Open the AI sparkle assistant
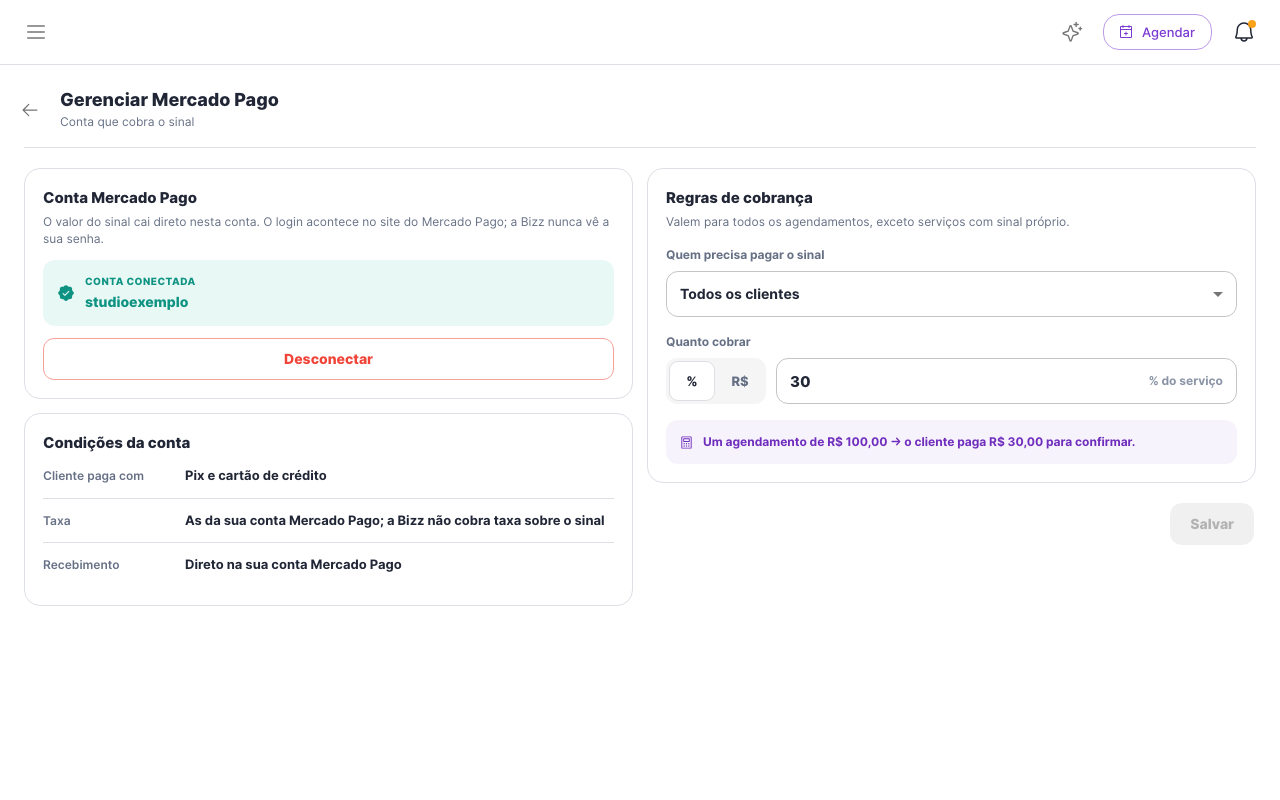Image resolution: width=1280 pixels, height=800 pixels. point(1072,32)
